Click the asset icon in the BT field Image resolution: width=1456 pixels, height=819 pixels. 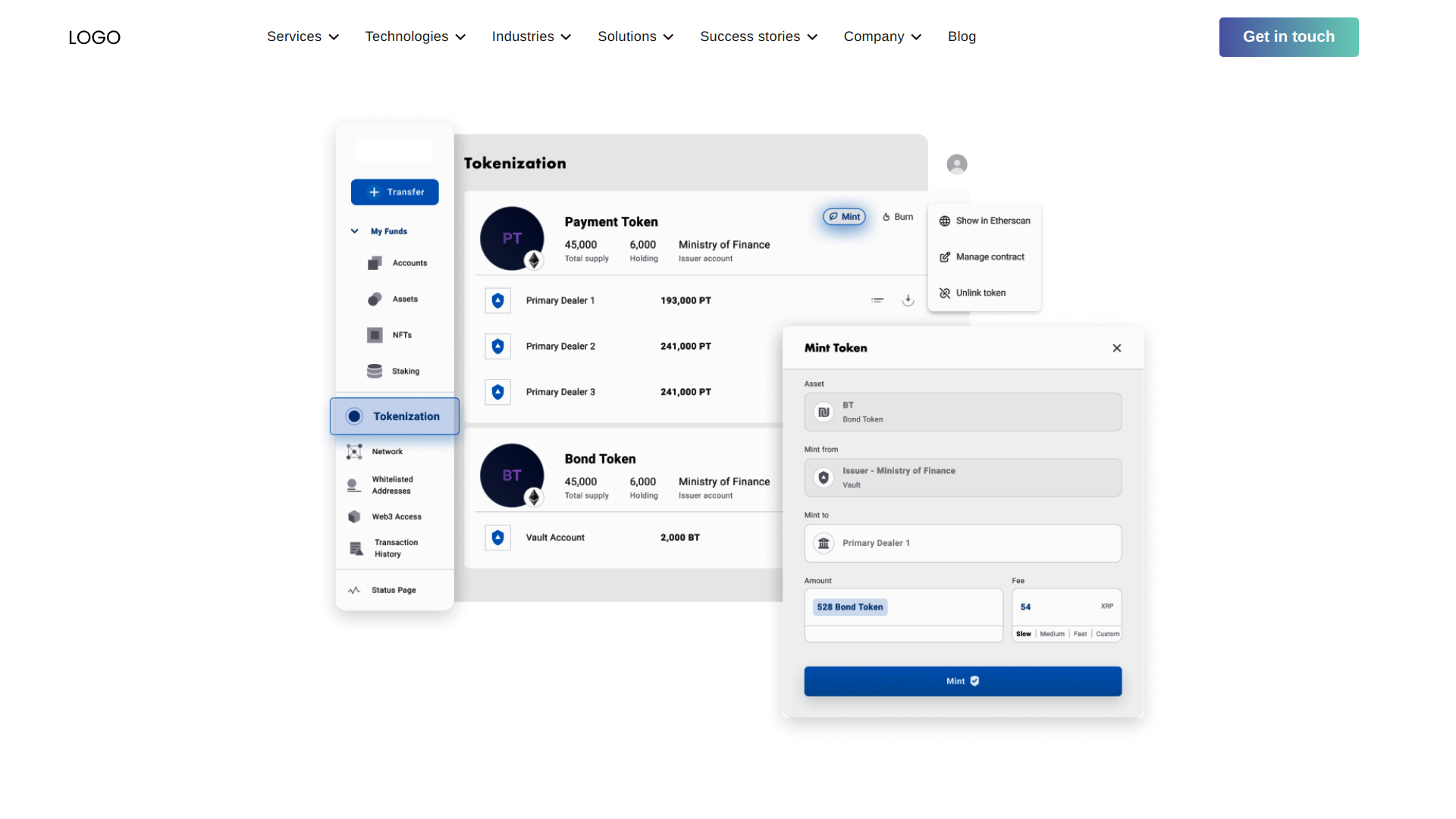[x=824, y=412]
